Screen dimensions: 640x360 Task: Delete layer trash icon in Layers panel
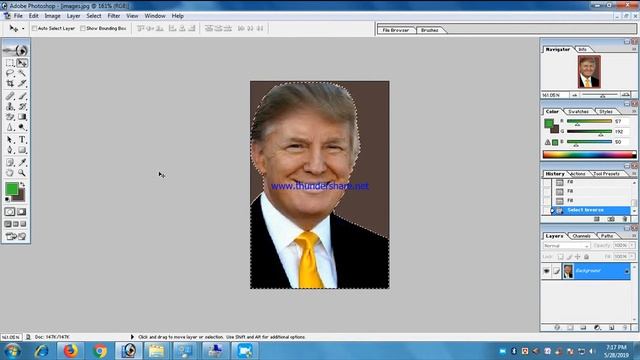[x=625, y=327]
